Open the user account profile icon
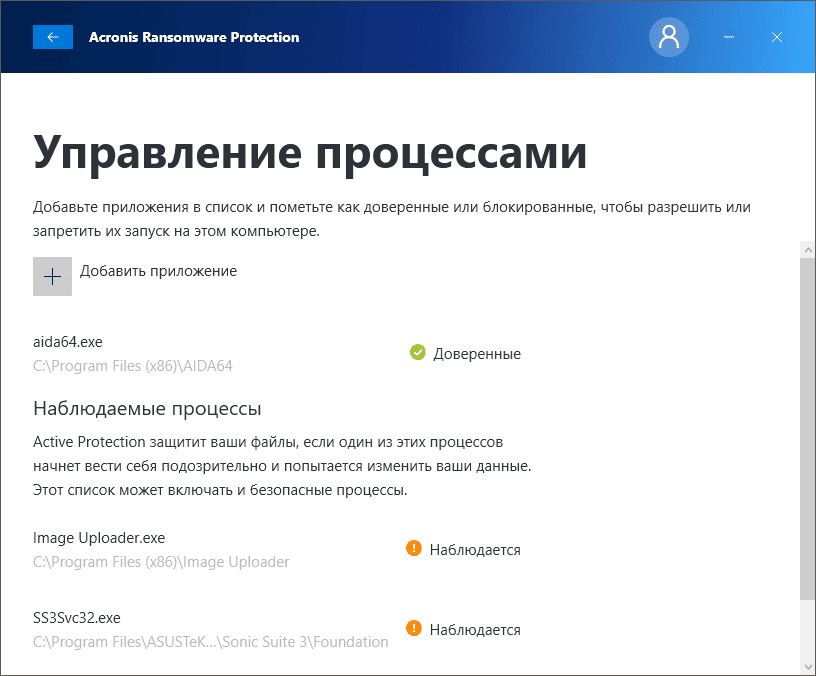 (x=669, y=37)
